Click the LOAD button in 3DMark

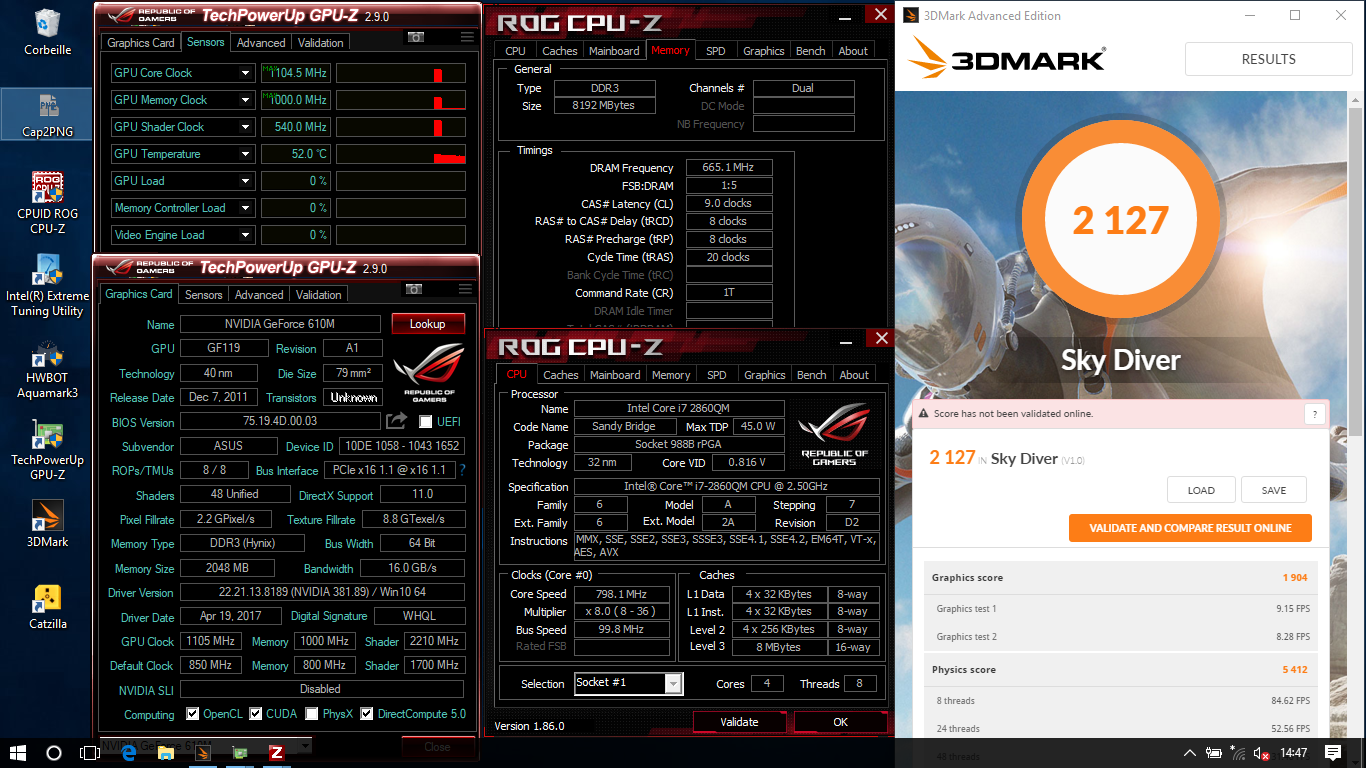point(1201,490)
